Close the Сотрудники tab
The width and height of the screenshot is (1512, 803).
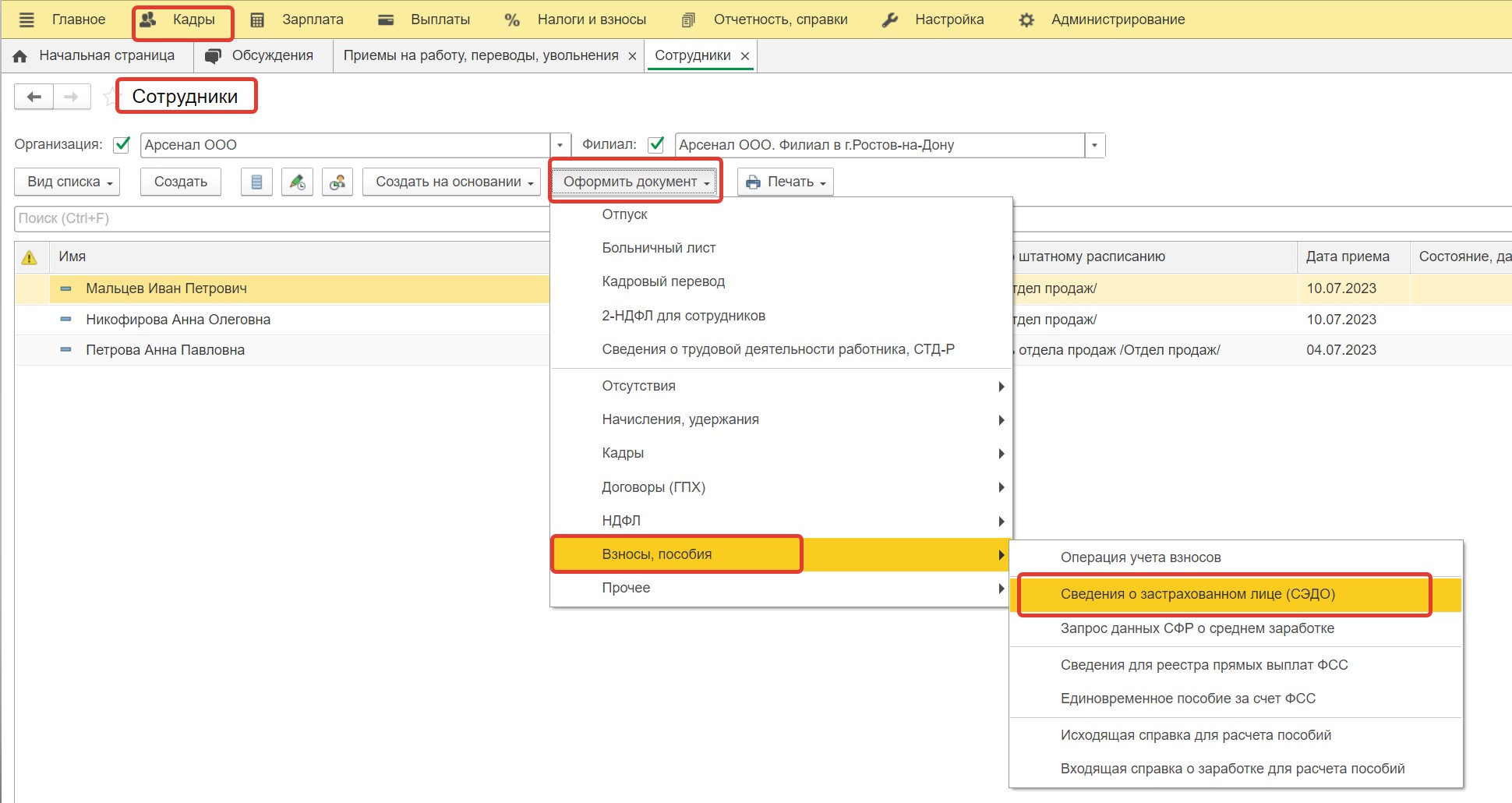(x=745, y=56)
